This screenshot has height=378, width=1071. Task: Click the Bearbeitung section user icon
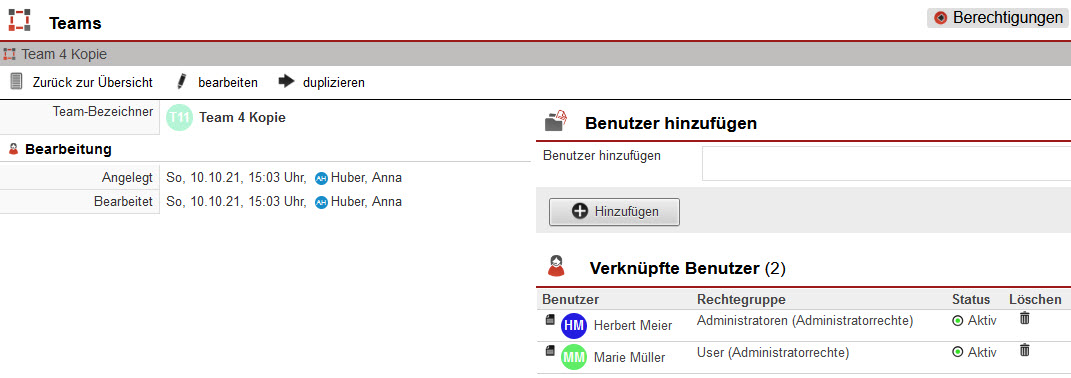pos(13,149)
